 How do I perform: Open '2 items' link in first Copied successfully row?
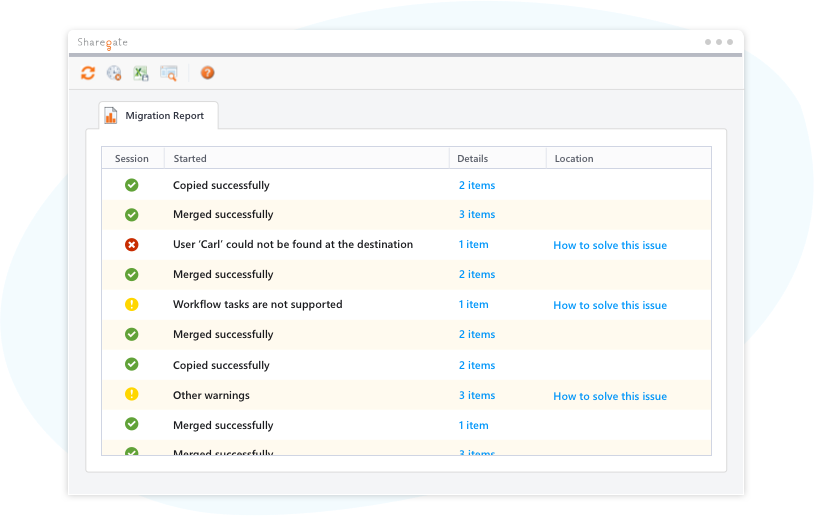pos(477,185)
